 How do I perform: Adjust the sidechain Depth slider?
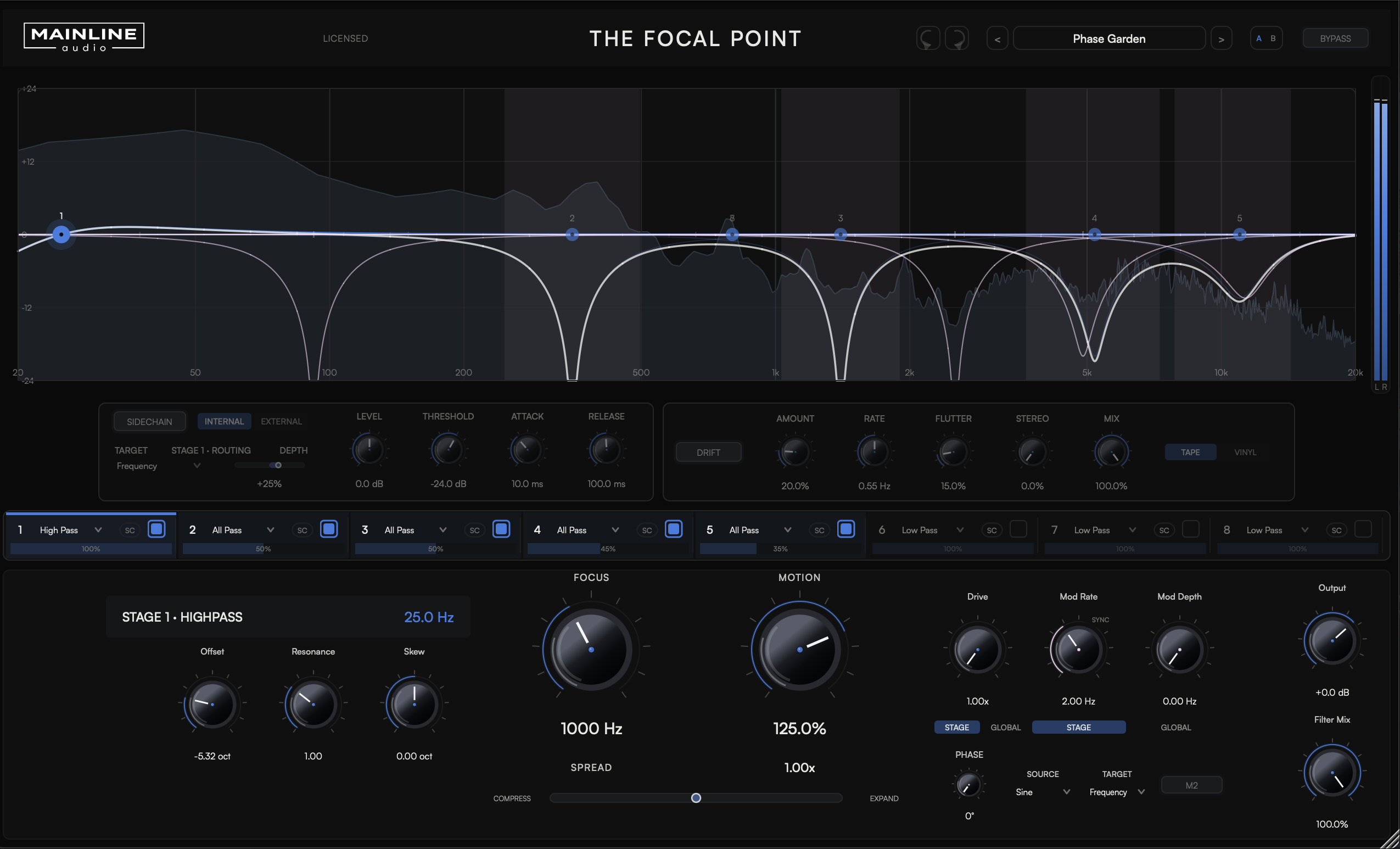click(270, 466)
